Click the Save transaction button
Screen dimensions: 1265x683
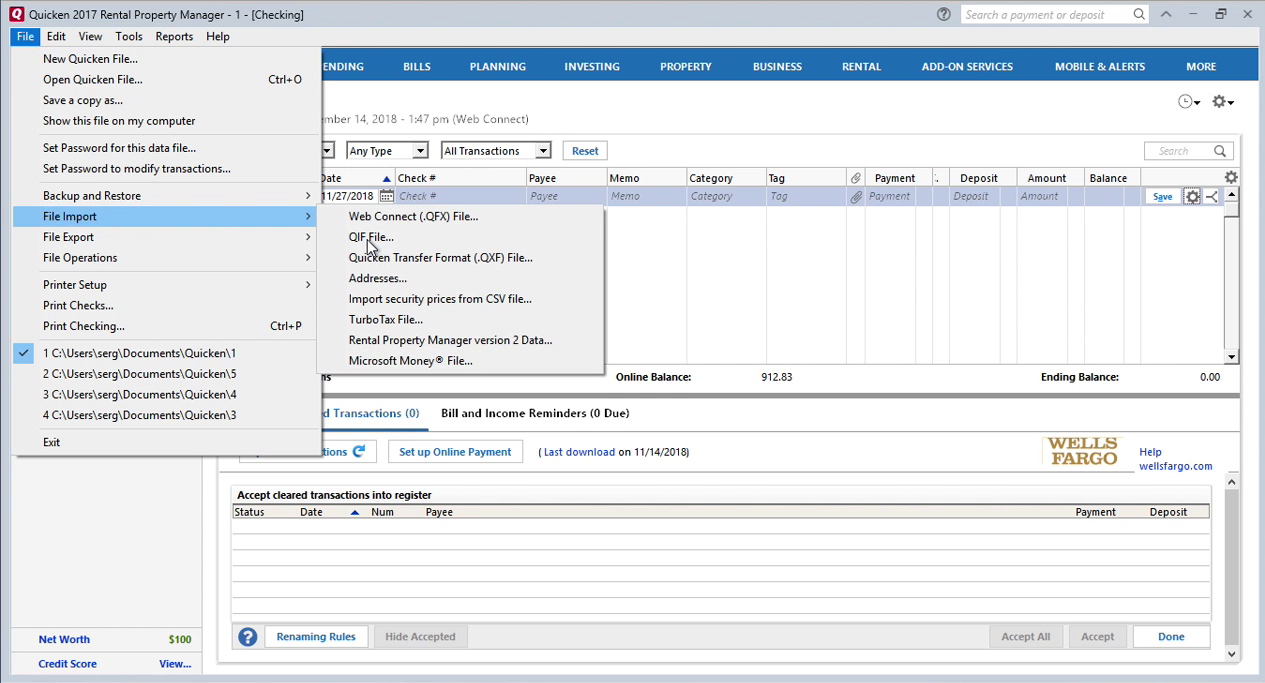click(1162, 197)
